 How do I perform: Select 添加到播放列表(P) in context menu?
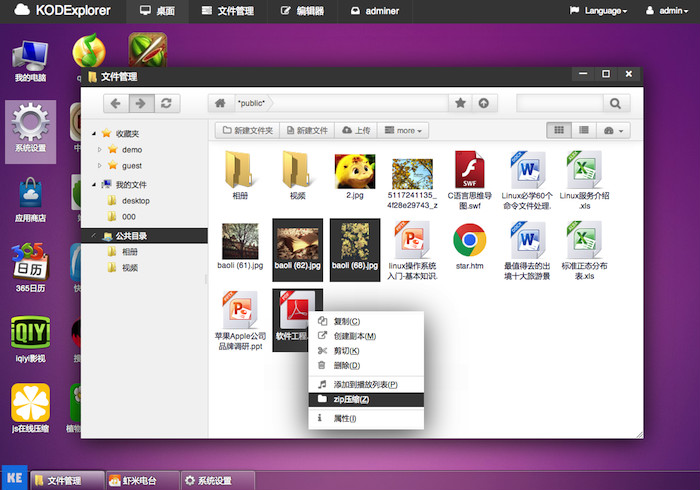pos(366,385)
